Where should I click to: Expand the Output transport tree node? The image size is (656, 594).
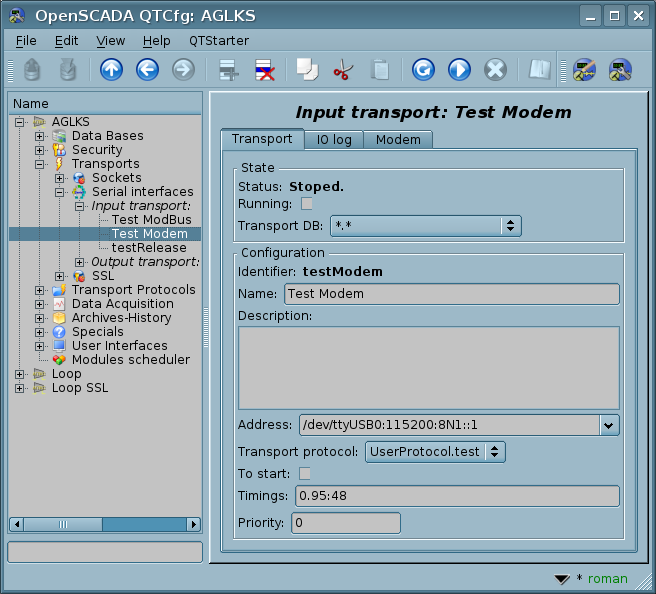pyautogui.click(x=79, y=262)
